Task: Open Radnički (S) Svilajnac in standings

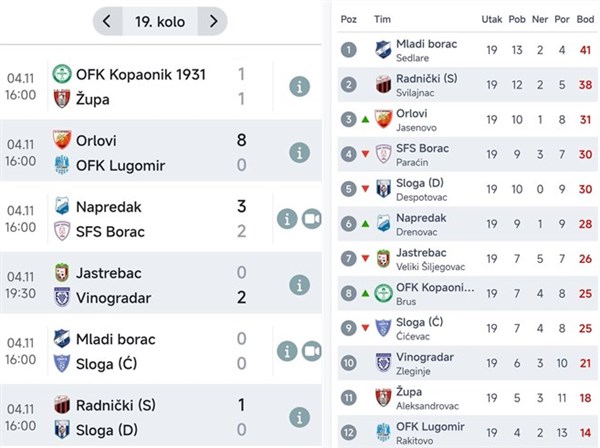Action: 427,84
